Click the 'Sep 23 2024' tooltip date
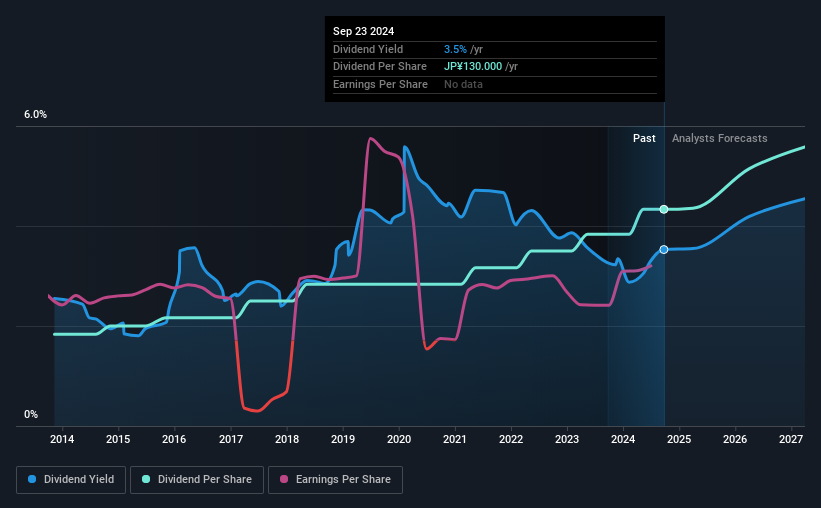Image resolution: width=821 pixels, height=508 pixels. pyautogui.click(x=363, y=31)
